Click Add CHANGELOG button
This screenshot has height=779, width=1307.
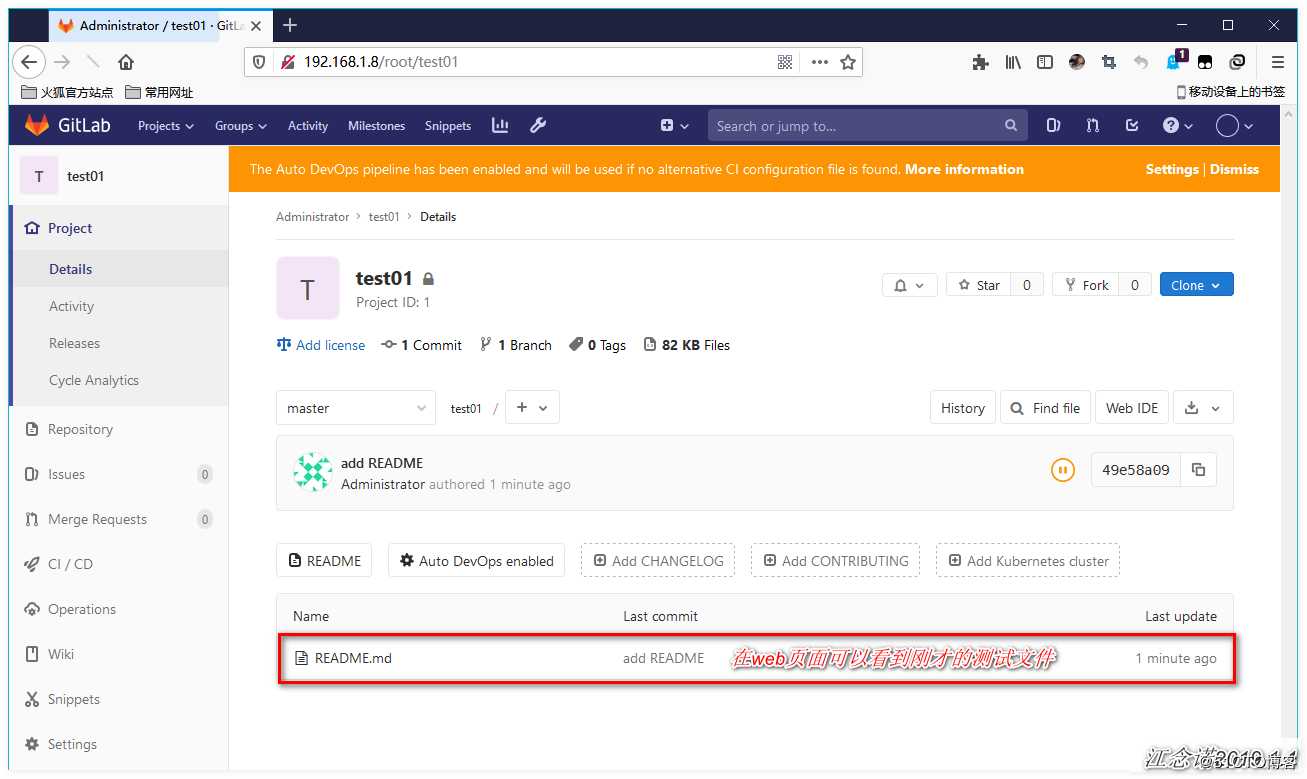(x=658, y=561)
